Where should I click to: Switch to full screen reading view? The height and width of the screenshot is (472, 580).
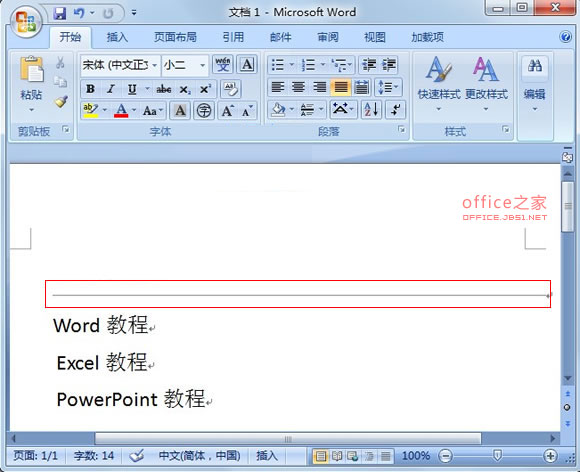point(337,456)
